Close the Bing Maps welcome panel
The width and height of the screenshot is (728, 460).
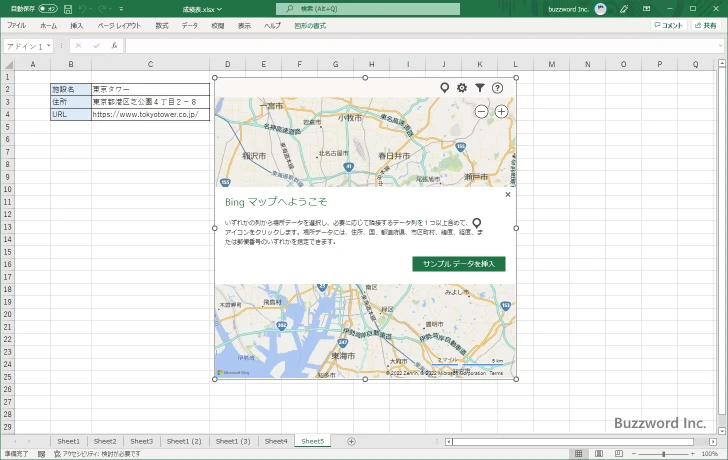pyautogui.click(x=507, y=194)
